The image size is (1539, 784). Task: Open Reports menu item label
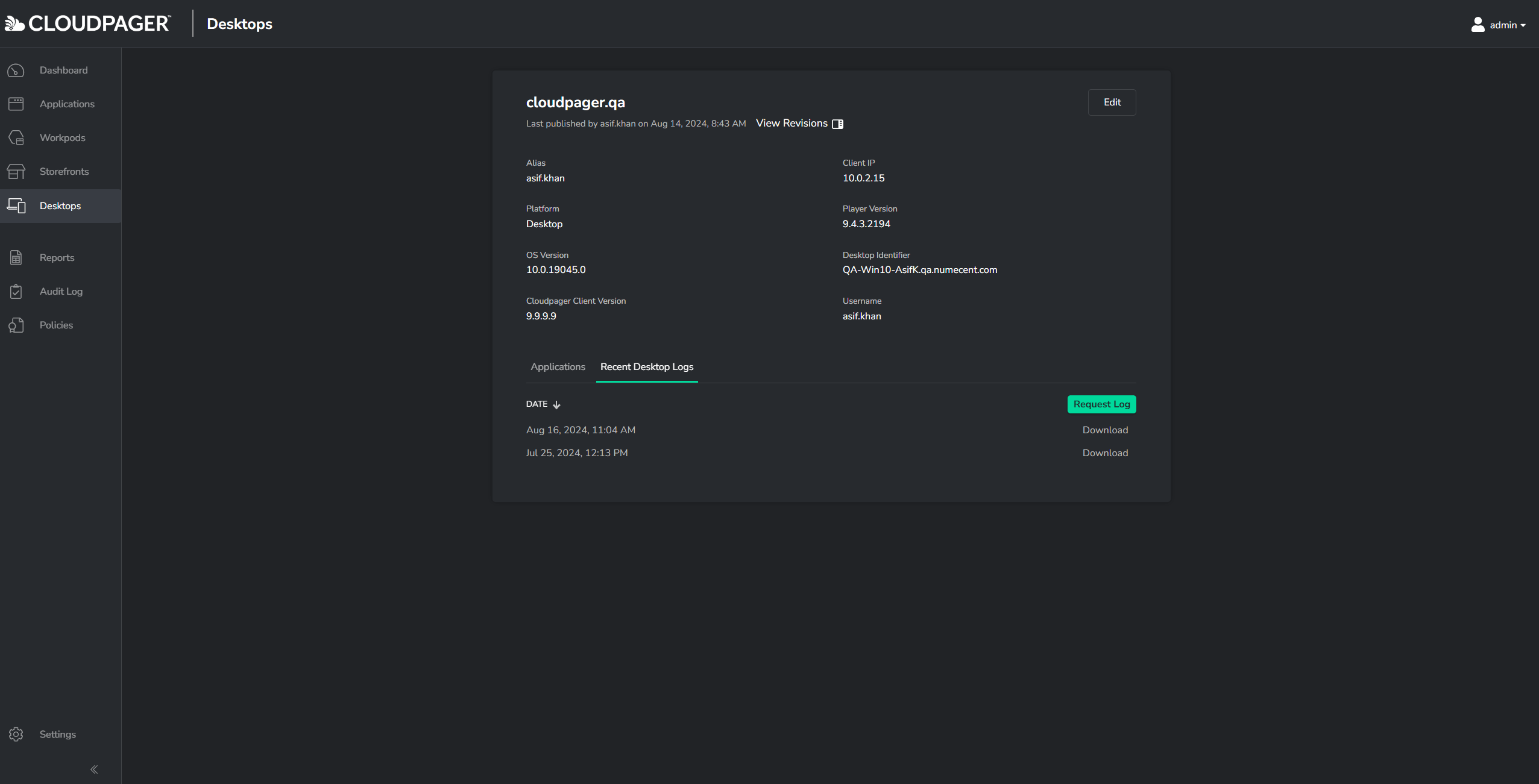click(57, 258)
